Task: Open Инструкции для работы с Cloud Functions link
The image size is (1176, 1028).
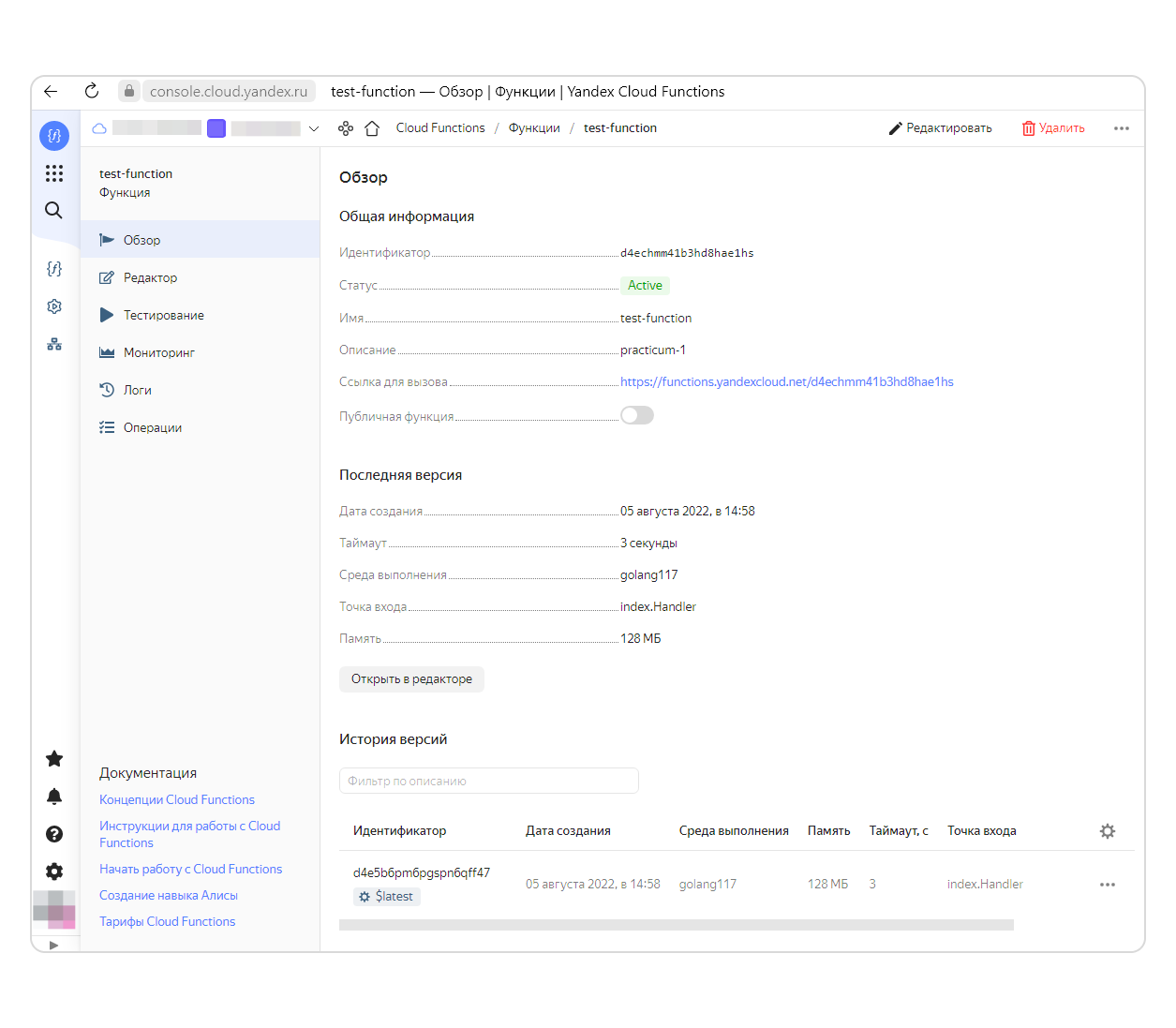Action: tap(190, 835)
